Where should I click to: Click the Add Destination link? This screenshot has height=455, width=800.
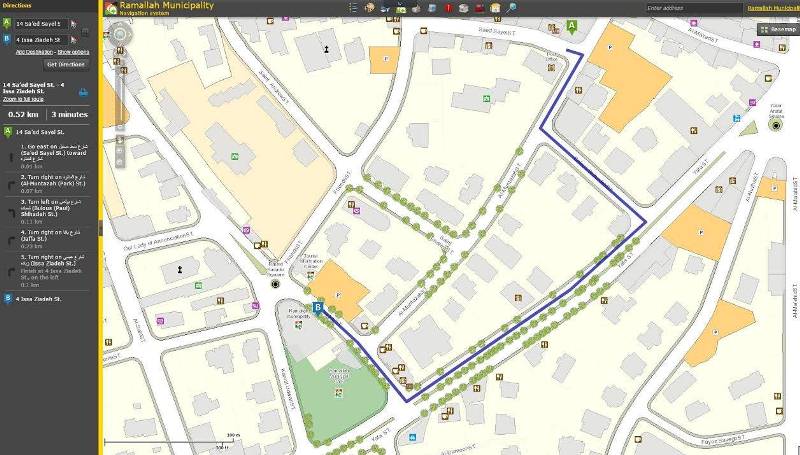click(x=34, y=51)
